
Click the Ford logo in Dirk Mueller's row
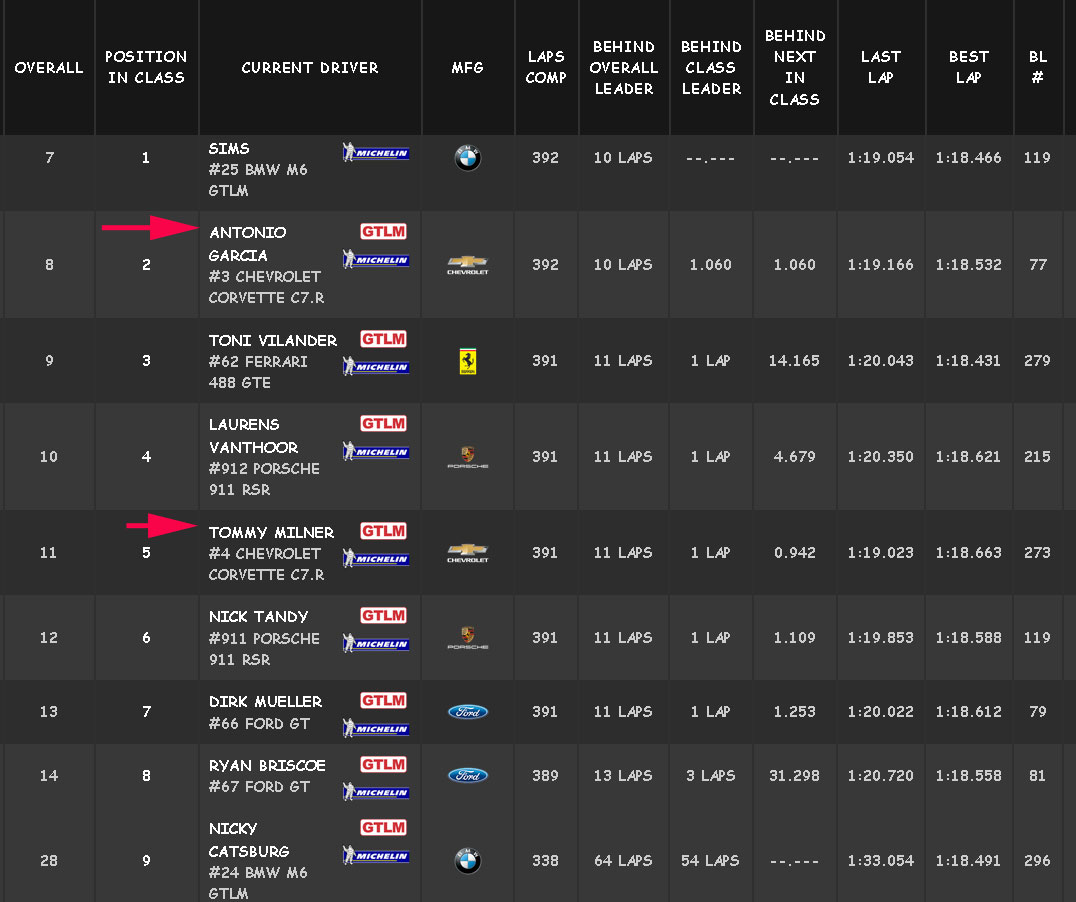(x=467, y=712)
